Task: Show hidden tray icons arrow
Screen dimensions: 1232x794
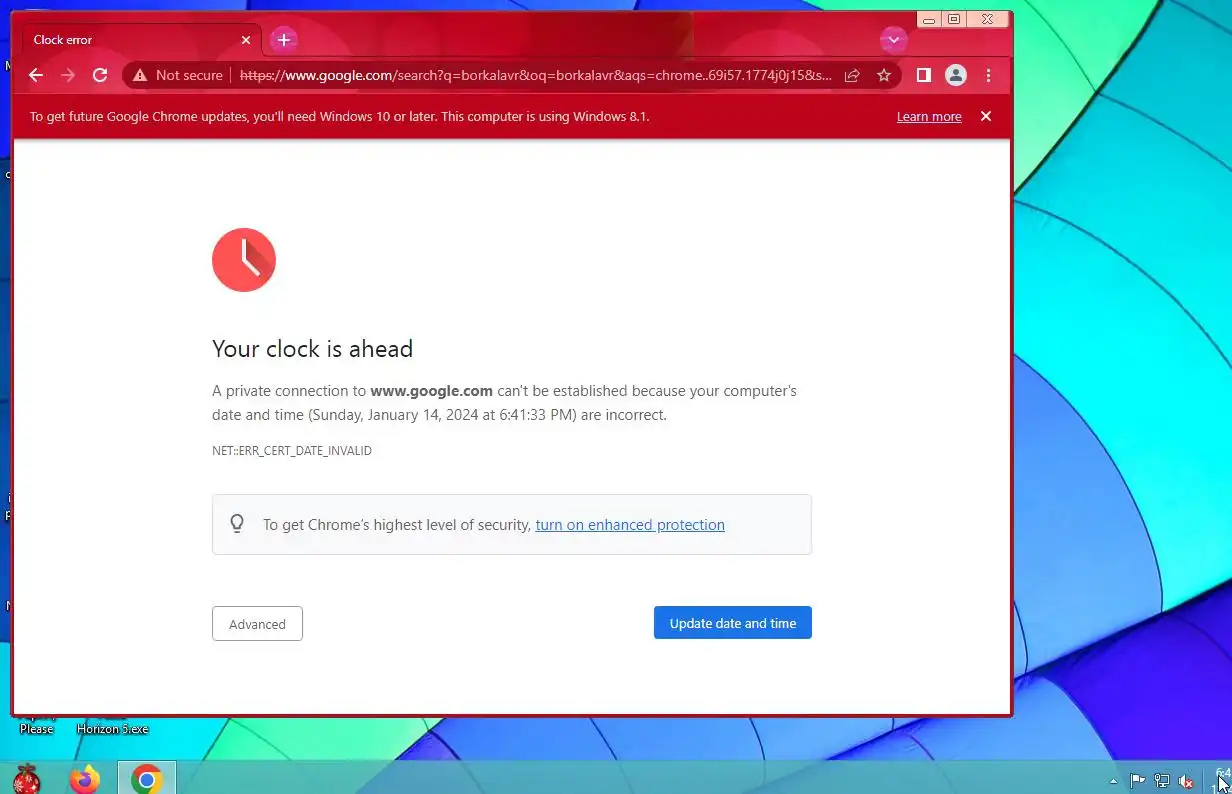Action: coord(1114,780)
